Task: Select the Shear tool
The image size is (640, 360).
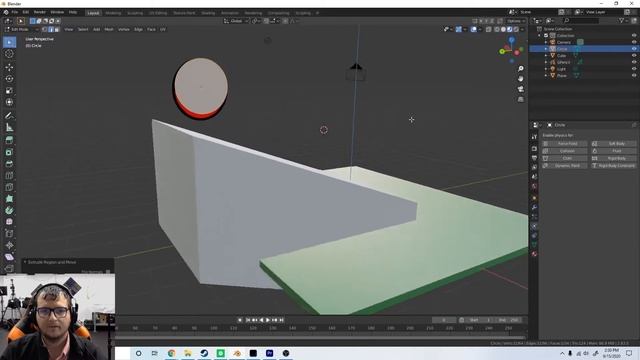Action: point(9,257)
